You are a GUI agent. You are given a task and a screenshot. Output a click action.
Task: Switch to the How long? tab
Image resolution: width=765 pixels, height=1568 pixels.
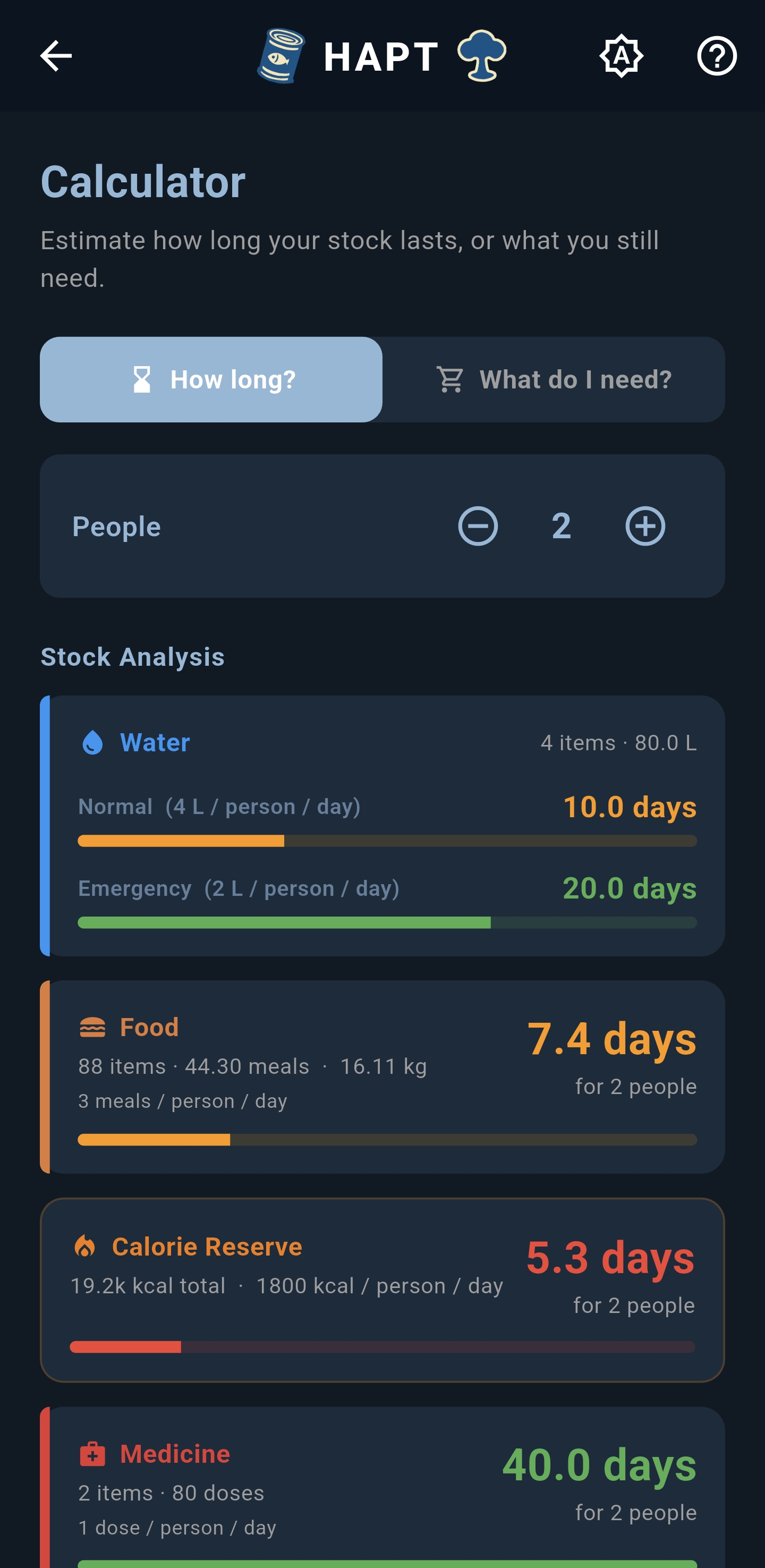click(211, 379)
